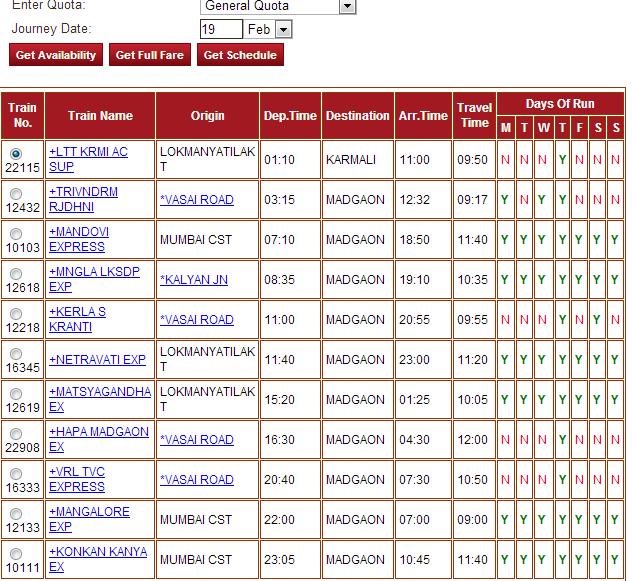Image resolution: width=632 pixels, height=581 pixels.
Task: Open the +NETRAVATI EXP train link
Action: (x=97, y=359)
